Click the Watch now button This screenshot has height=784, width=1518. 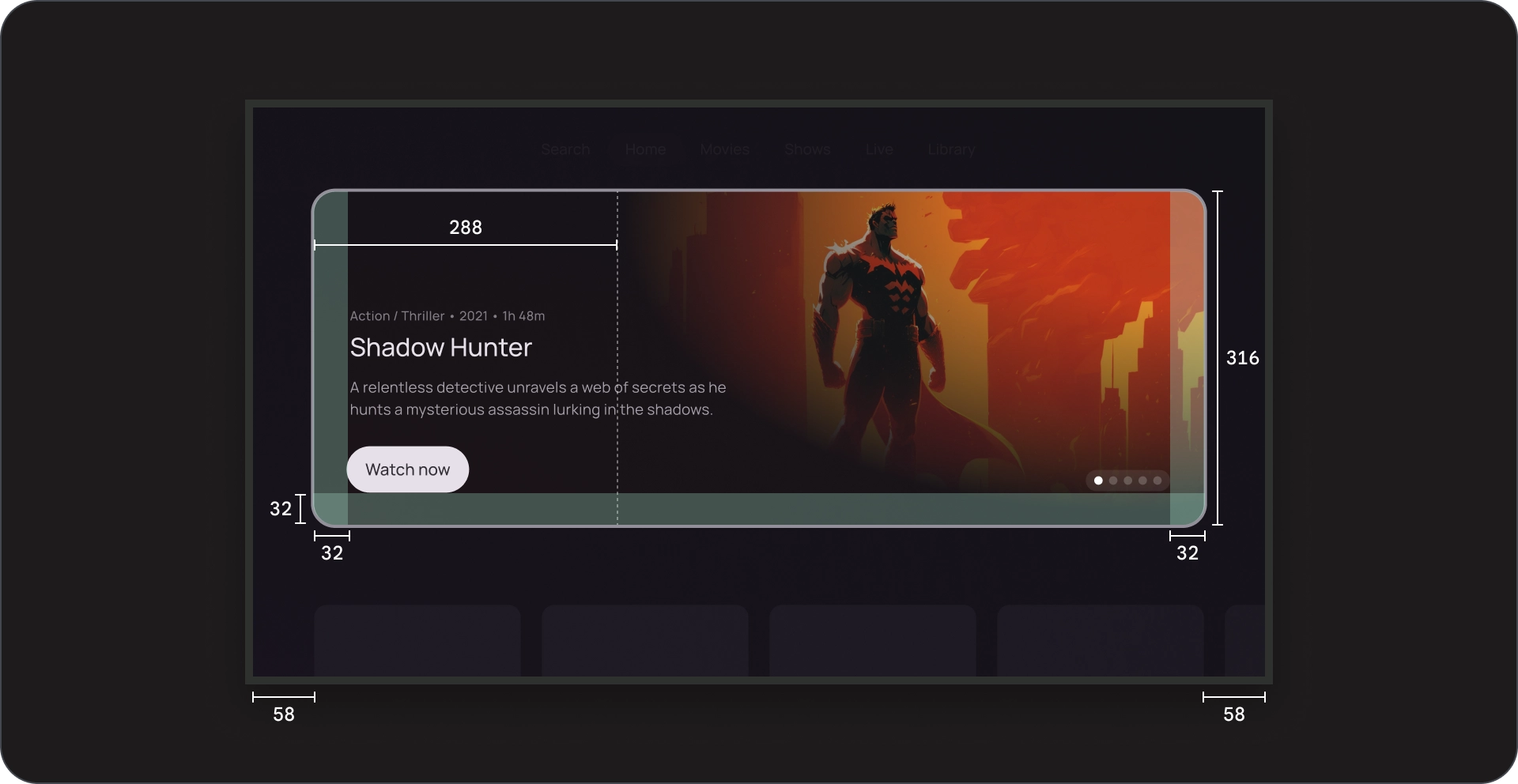click(407, 469)
